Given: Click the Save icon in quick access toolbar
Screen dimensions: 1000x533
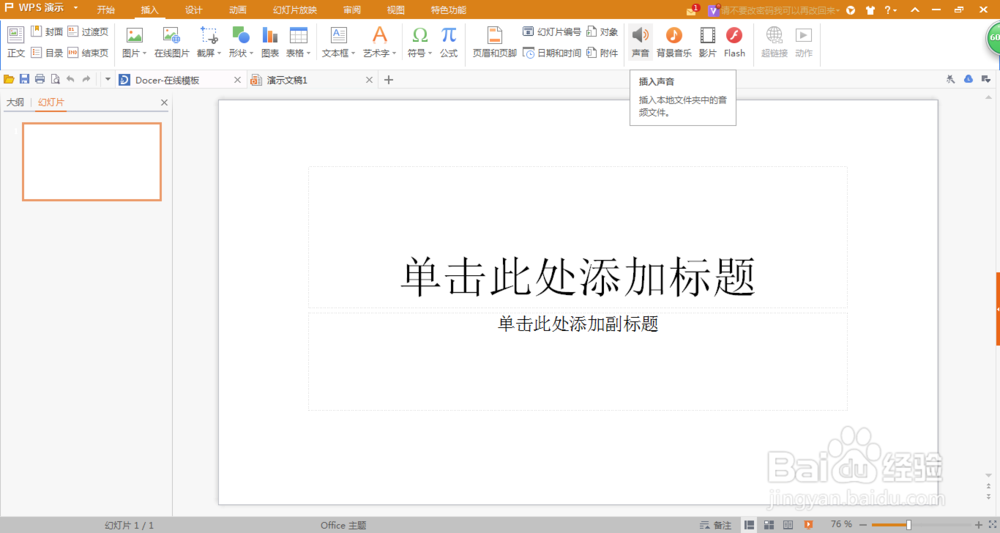Looking at the screenshot, I should pyautogui.click(x=24, y=79).
